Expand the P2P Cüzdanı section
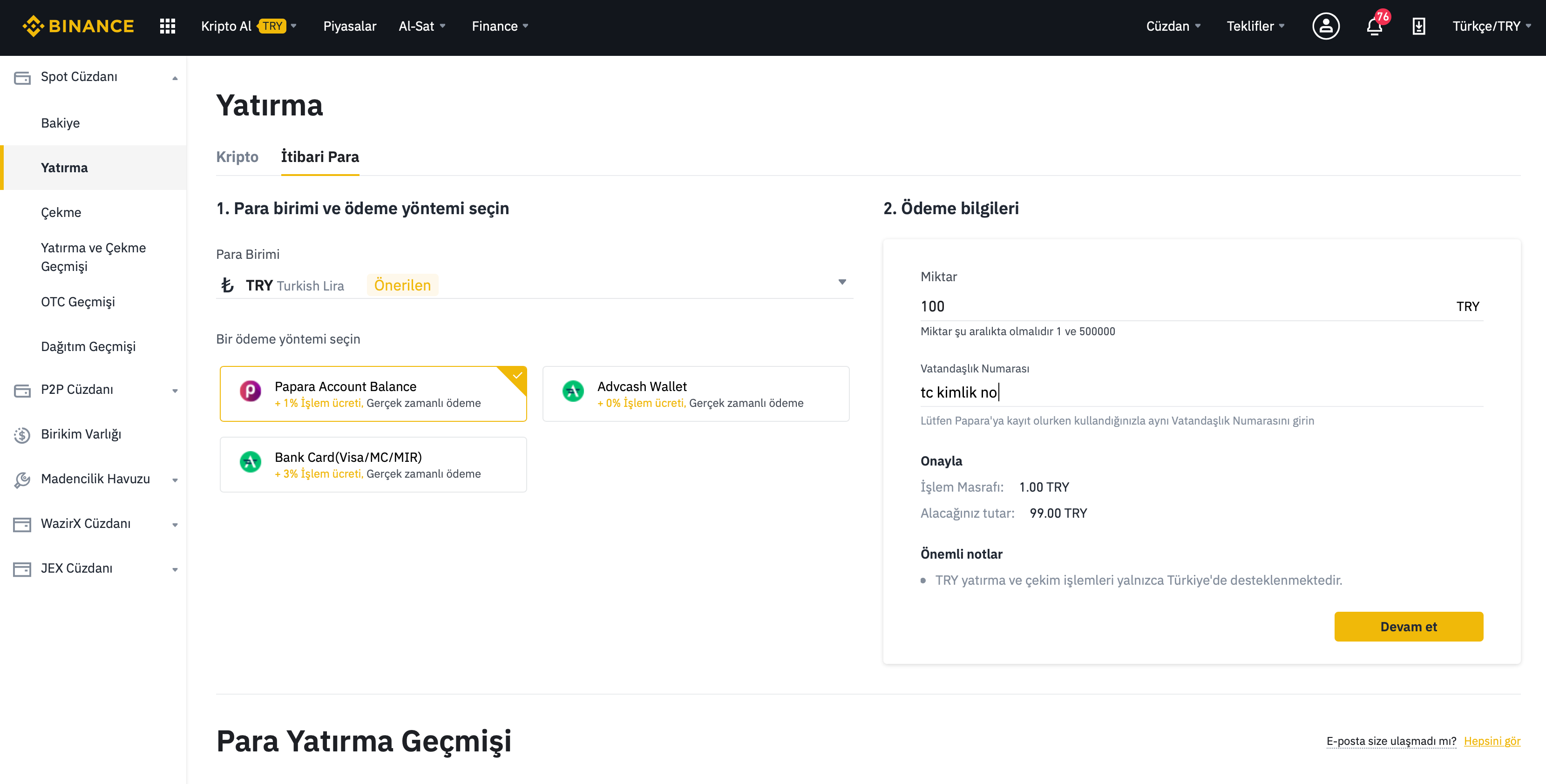The height and width of the screenshot is (784, 1546). pos(175,391)
